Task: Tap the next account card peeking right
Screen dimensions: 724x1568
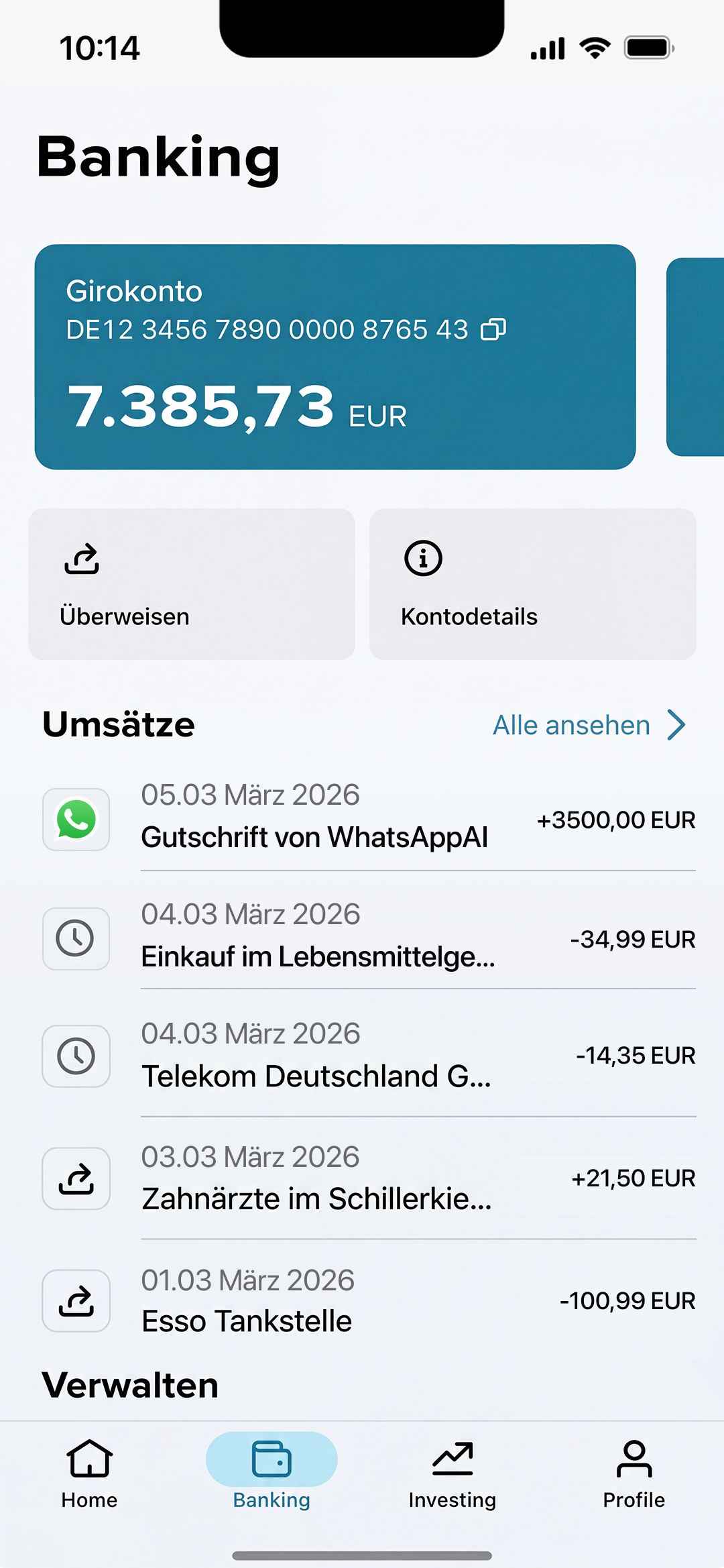Action: click(x=696, y=357)
